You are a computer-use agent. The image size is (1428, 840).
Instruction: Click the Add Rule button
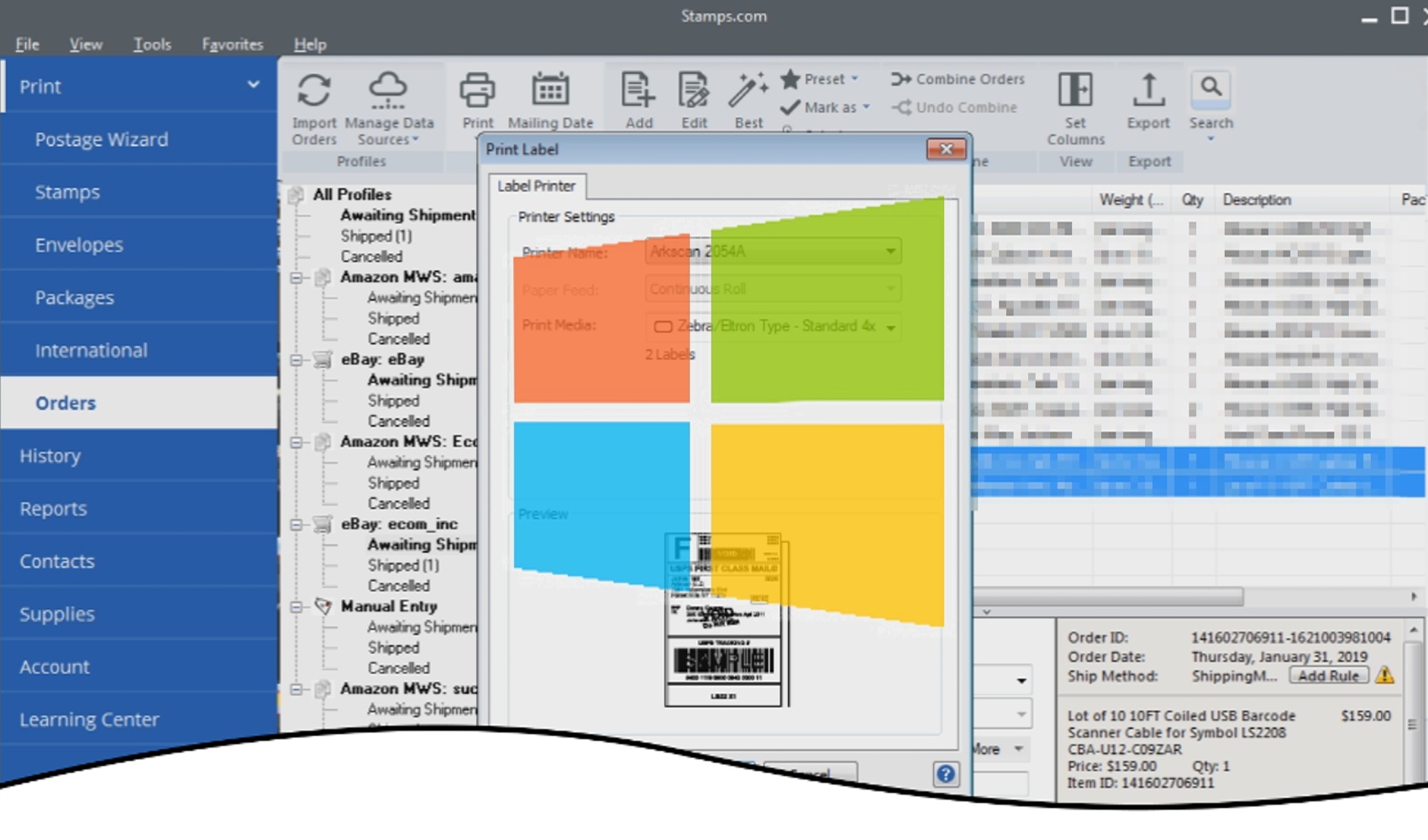(1328, 675)
